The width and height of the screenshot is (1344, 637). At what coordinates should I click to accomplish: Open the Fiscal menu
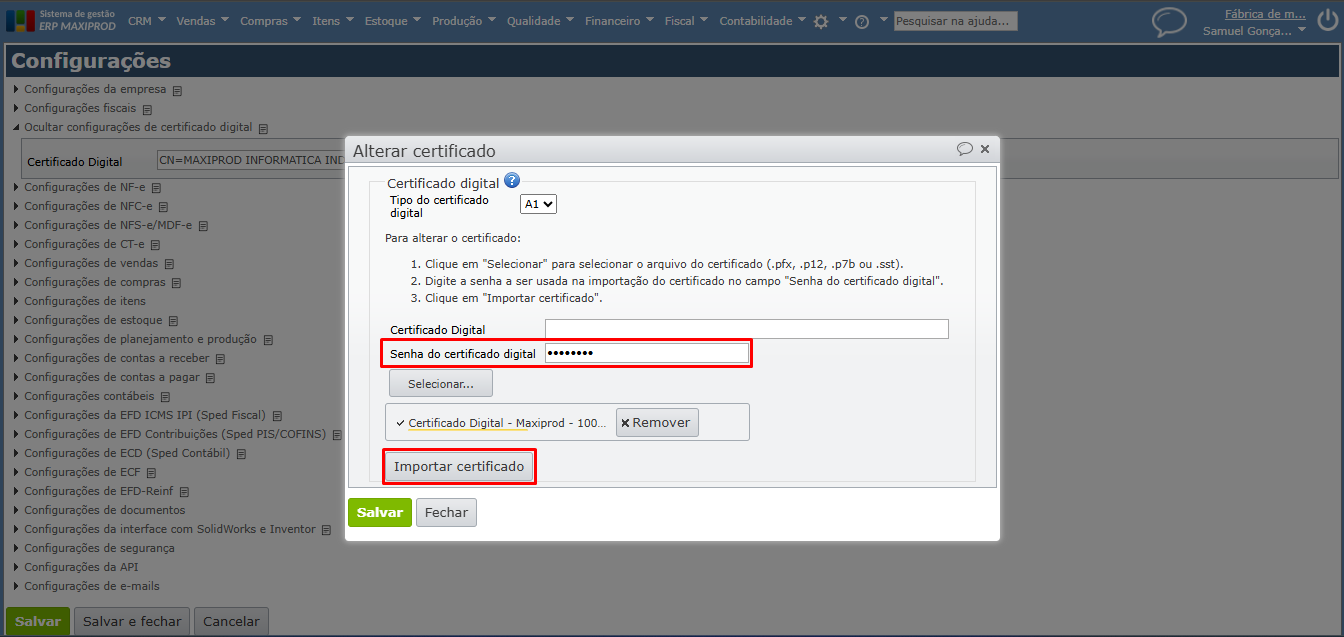click(x=686, y=21)
